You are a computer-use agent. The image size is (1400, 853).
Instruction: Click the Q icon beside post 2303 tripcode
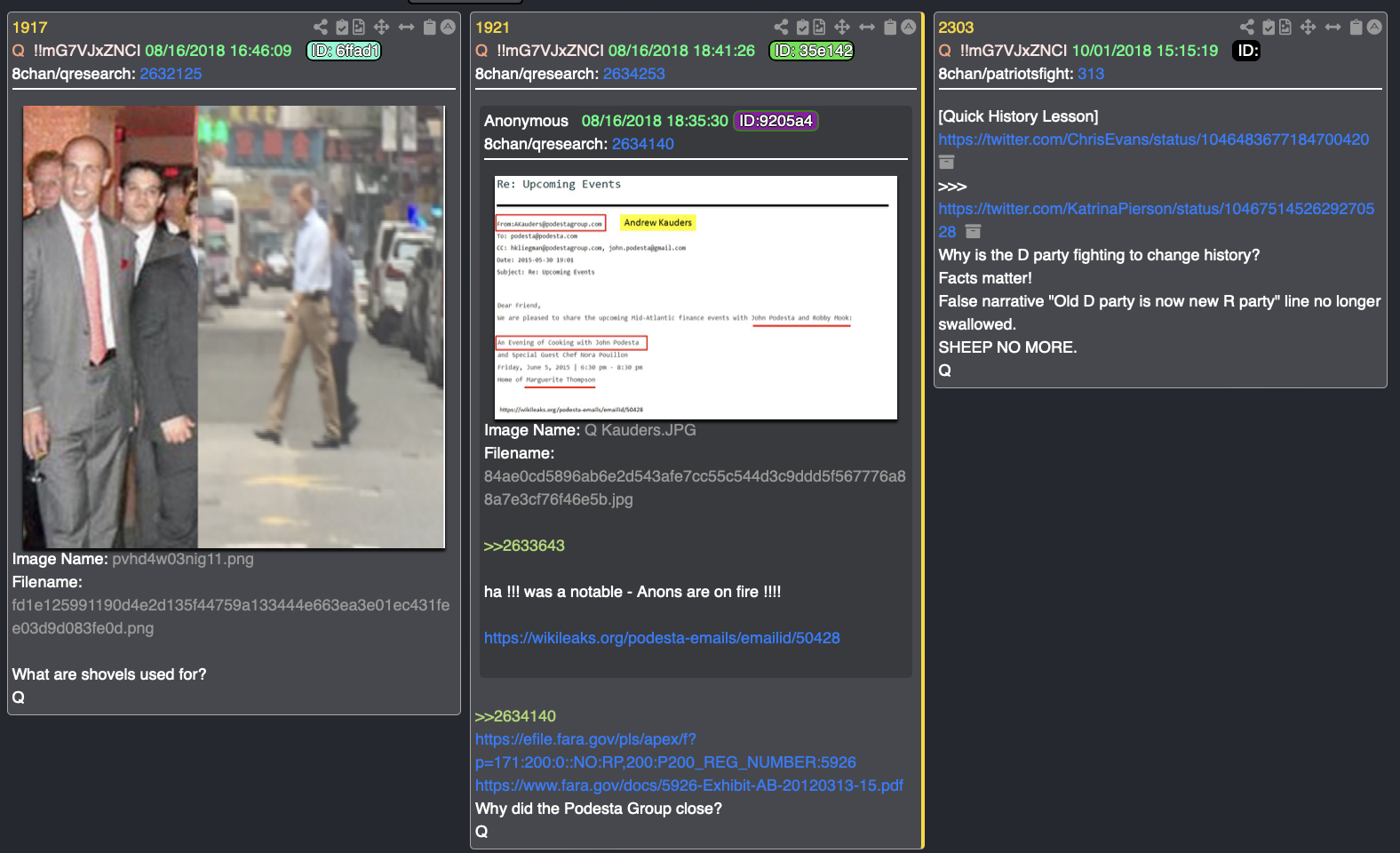point(945,51)
